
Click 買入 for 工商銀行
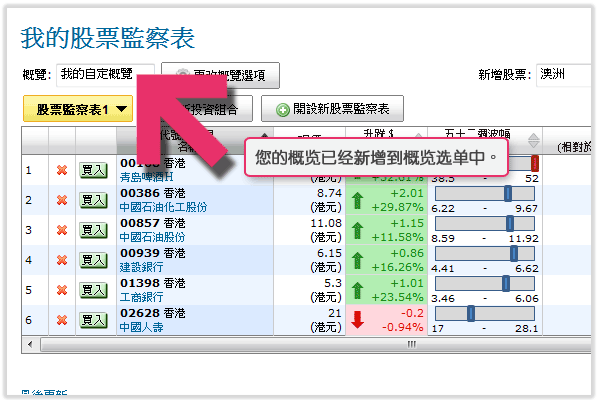(93, 290)
